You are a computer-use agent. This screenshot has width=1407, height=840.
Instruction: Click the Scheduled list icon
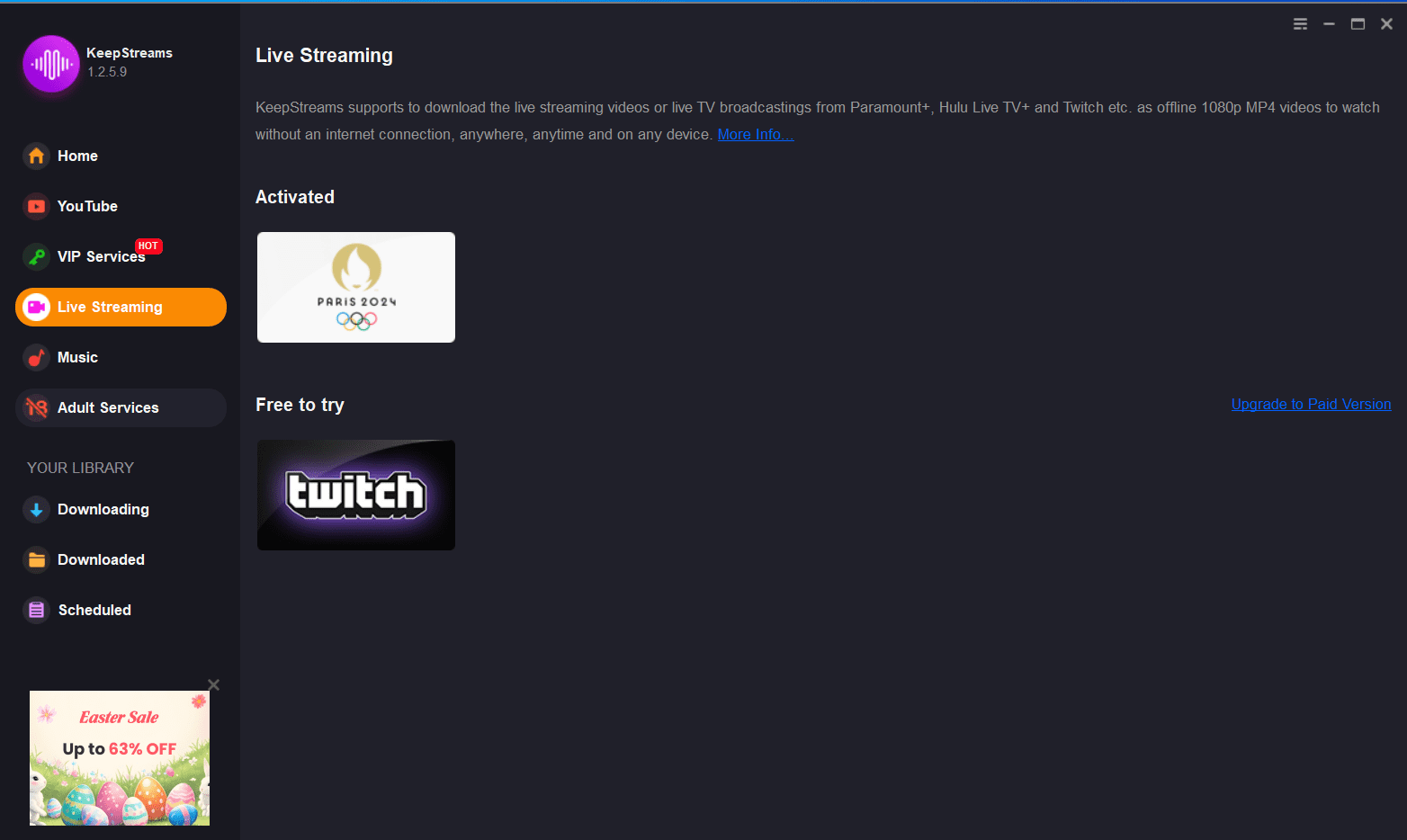click(x=36, y=610)
